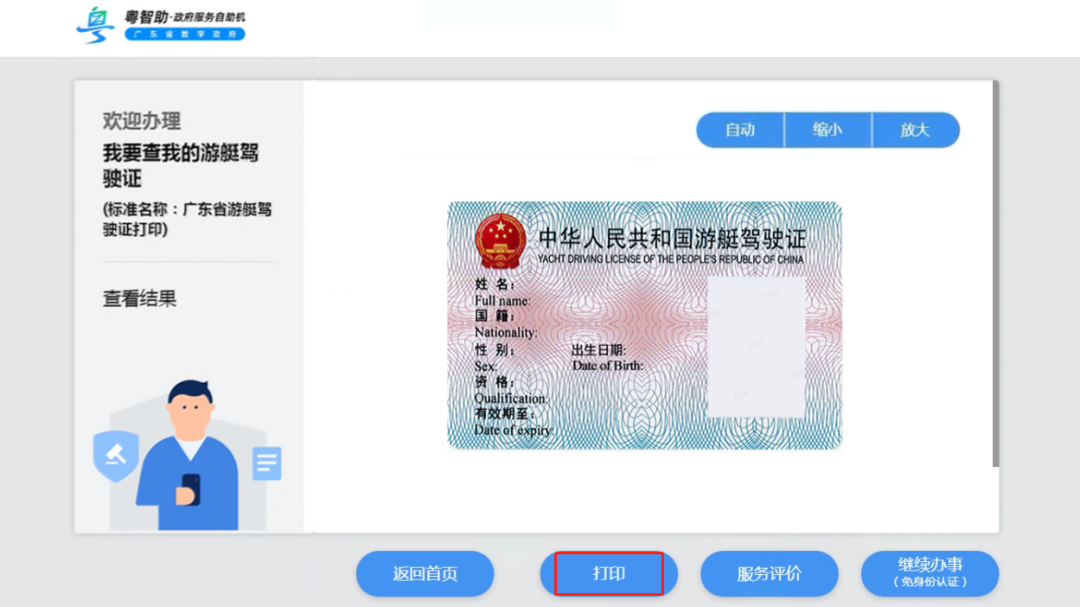Click 放大 to enlarge the preview
1080x607 pixels.
click(x=915, y=129)
